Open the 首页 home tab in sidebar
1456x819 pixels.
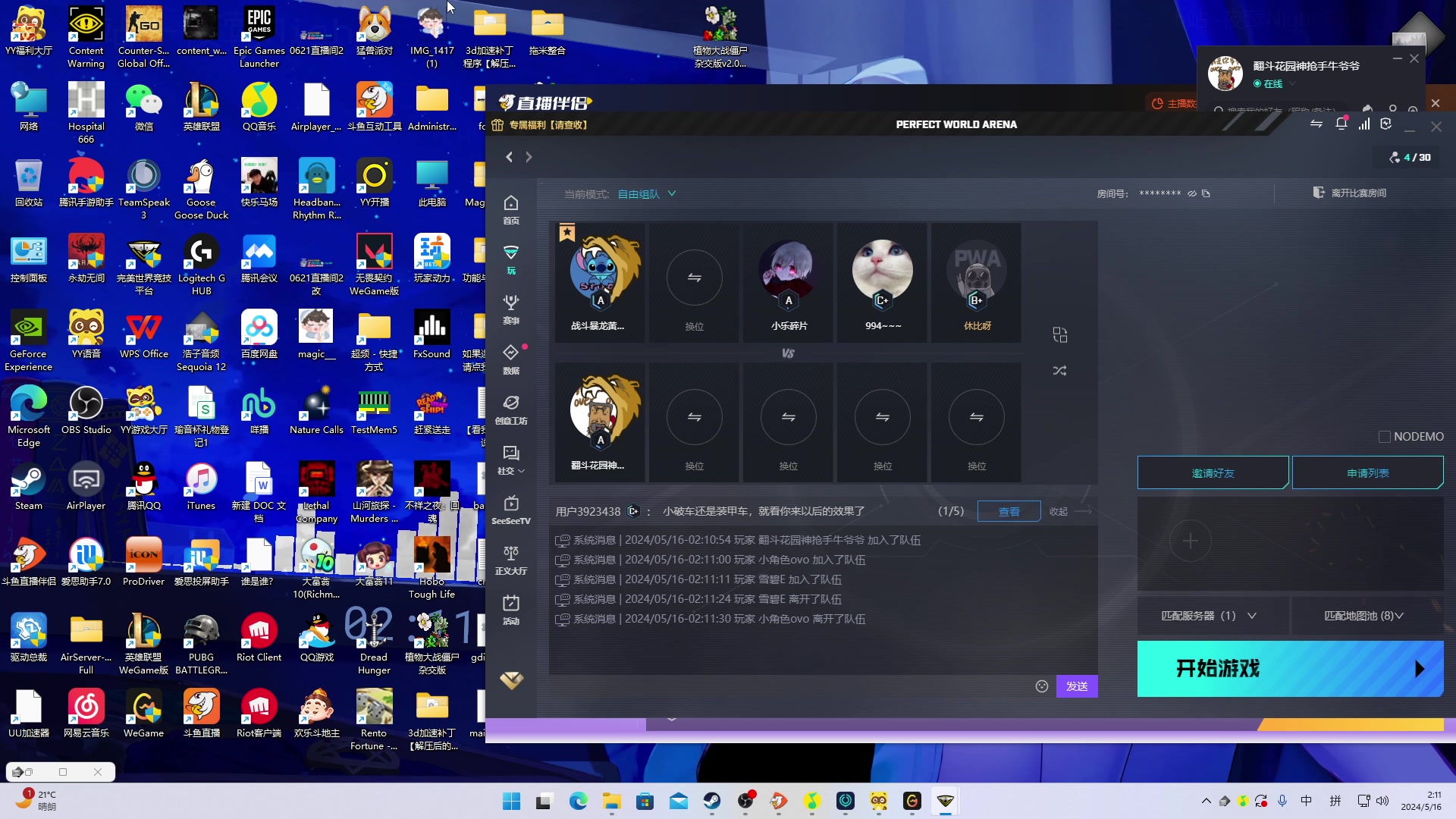pos(511,209)
